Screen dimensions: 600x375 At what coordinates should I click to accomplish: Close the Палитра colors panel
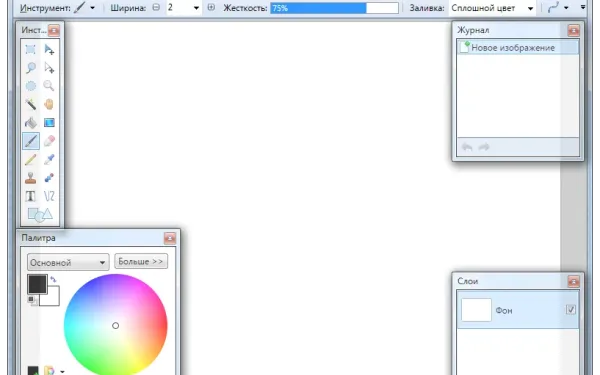170,238
